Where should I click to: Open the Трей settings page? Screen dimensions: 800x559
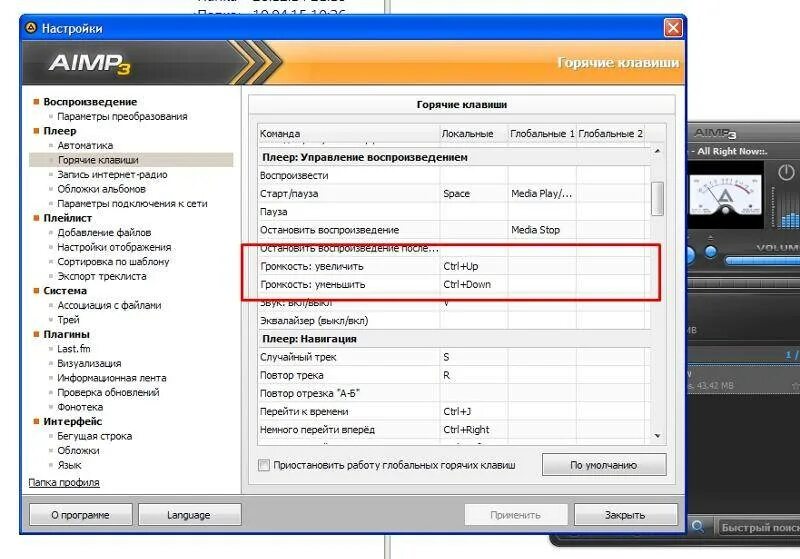[x=68, y=320]
